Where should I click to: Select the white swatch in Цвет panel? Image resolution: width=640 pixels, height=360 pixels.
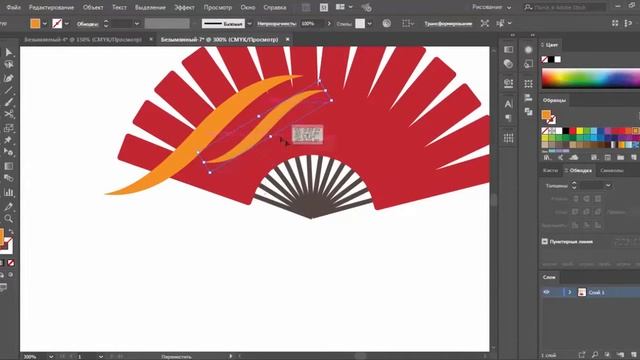(x=558, y=60)
